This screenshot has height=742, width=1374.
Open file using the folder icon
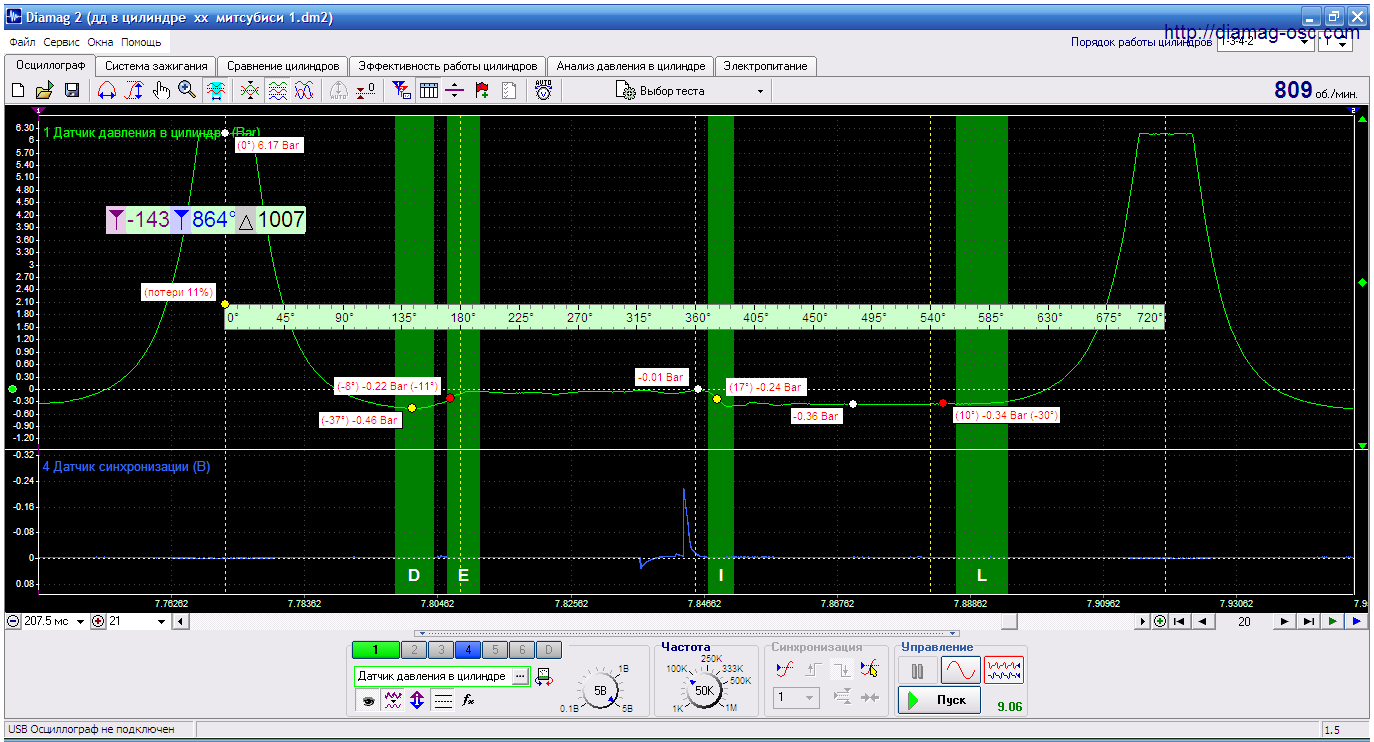tap(45, 91)
